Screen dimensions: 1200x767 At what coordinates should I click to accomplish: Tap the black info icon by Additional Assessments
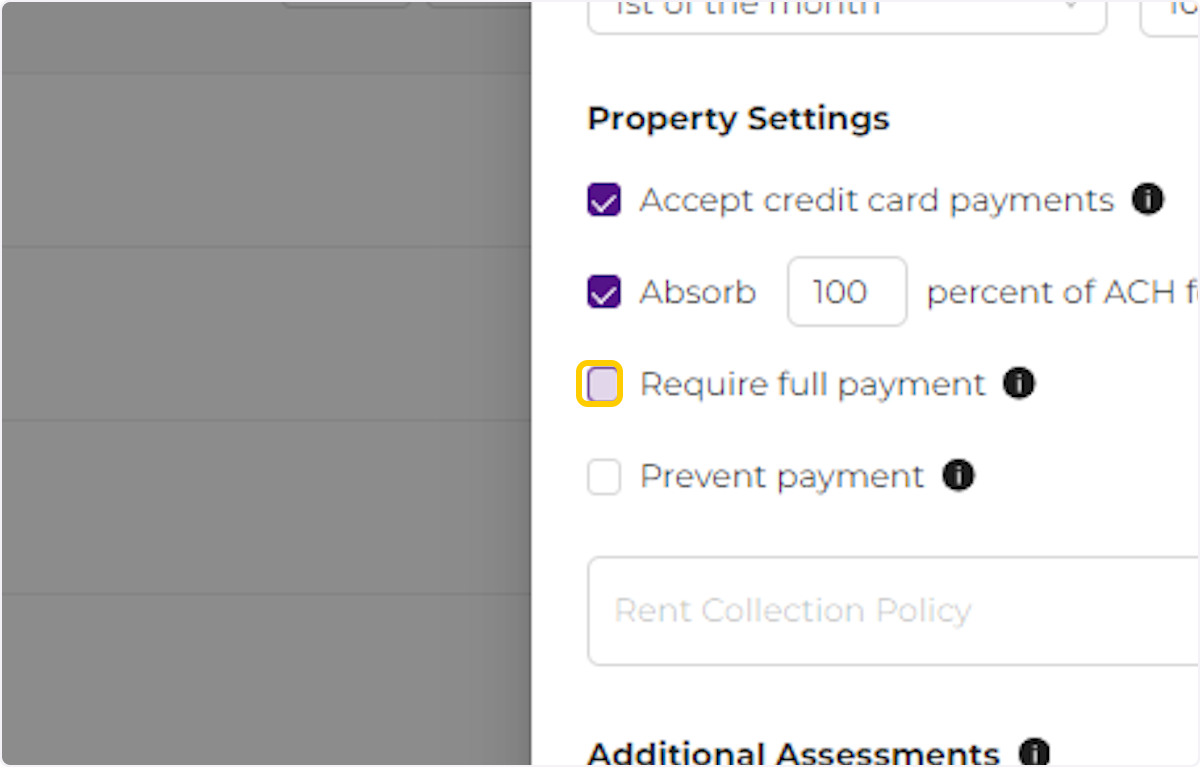coord(1034,751)
